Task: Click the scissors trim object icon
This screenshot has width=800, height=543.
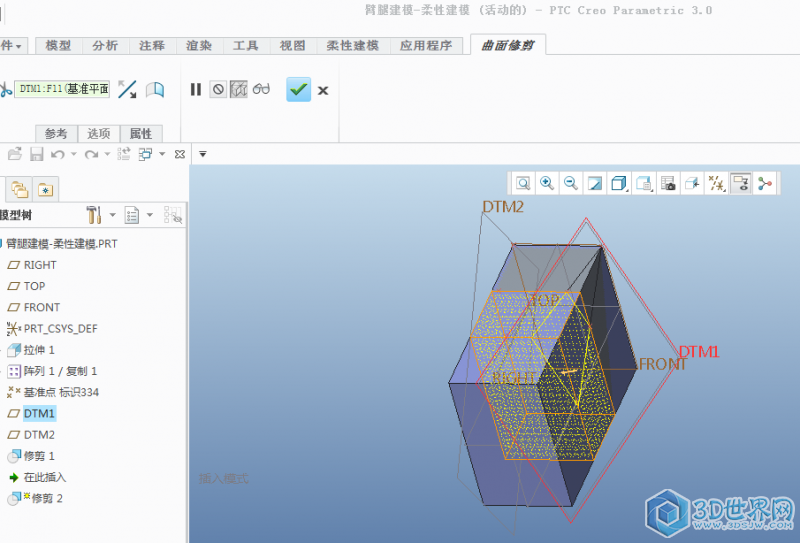Action: 5,90
